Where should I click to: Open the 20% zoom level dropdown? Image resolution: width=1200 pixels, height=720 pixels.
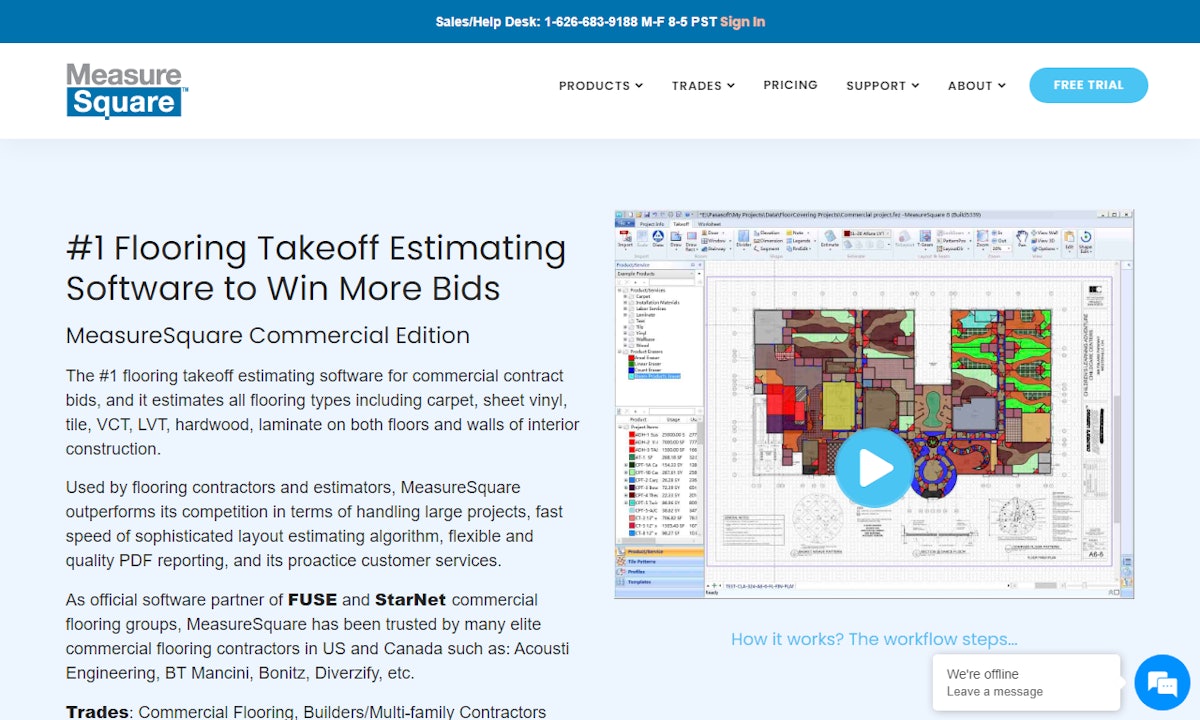coord(1000,248)
